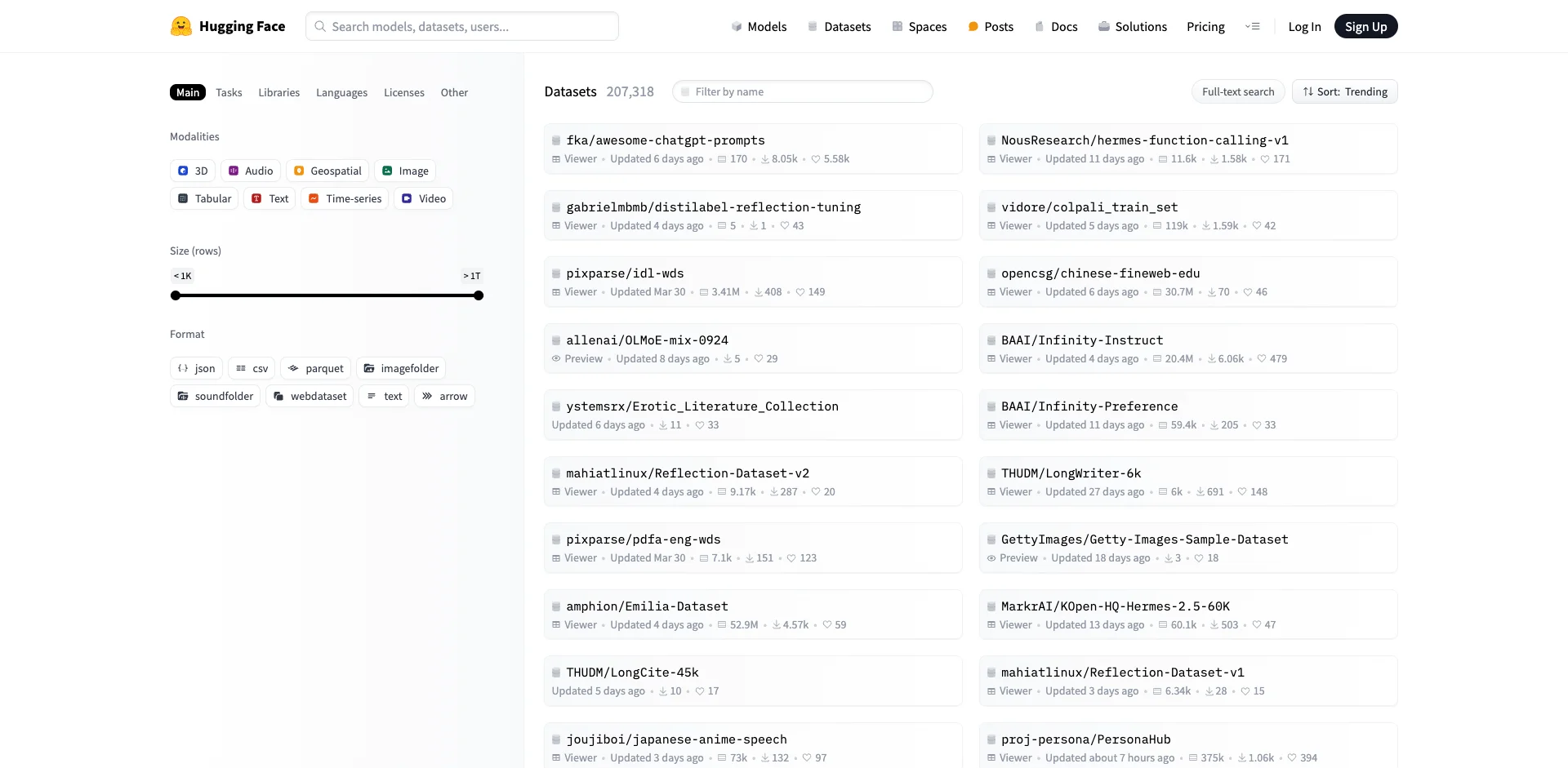Filter by Time-series modality

tap(345, 198)
